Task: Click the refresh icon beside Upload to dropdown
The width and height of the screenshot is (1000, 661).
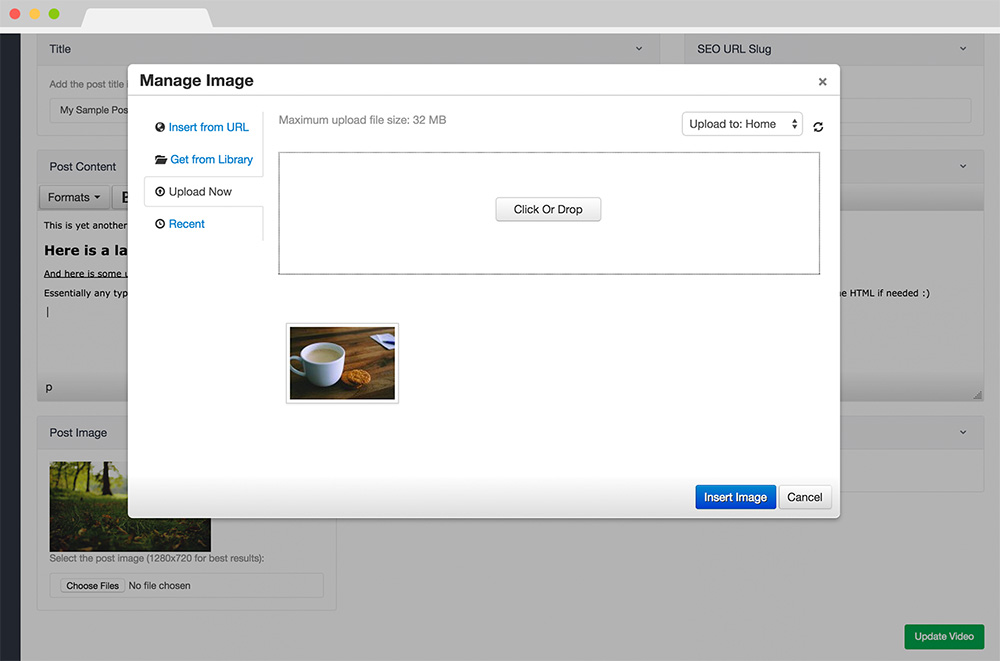Action: click(x=818, y=127)
